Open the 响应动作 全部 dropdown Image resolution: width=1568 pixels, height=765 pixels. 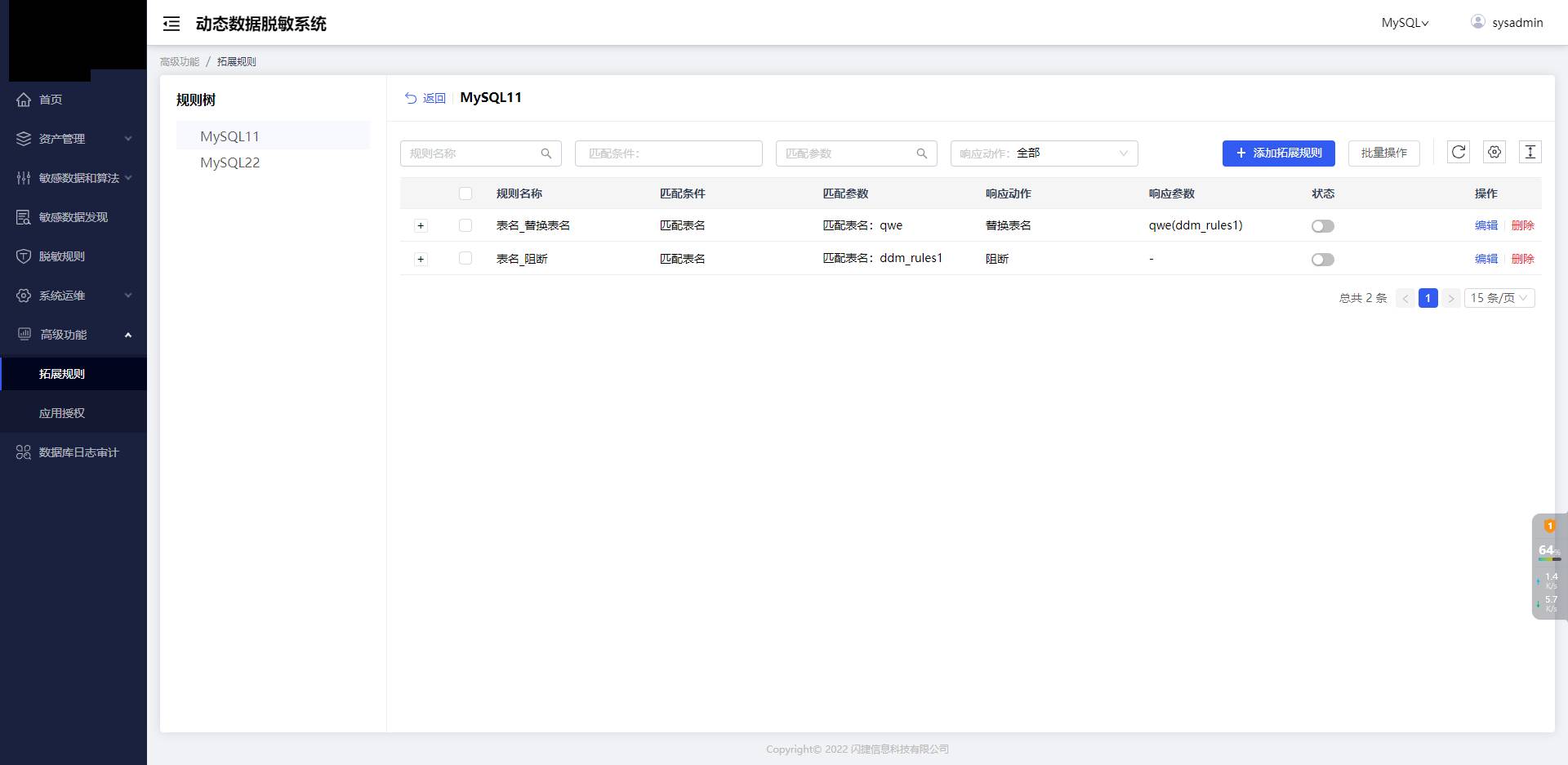[1045, 153]
